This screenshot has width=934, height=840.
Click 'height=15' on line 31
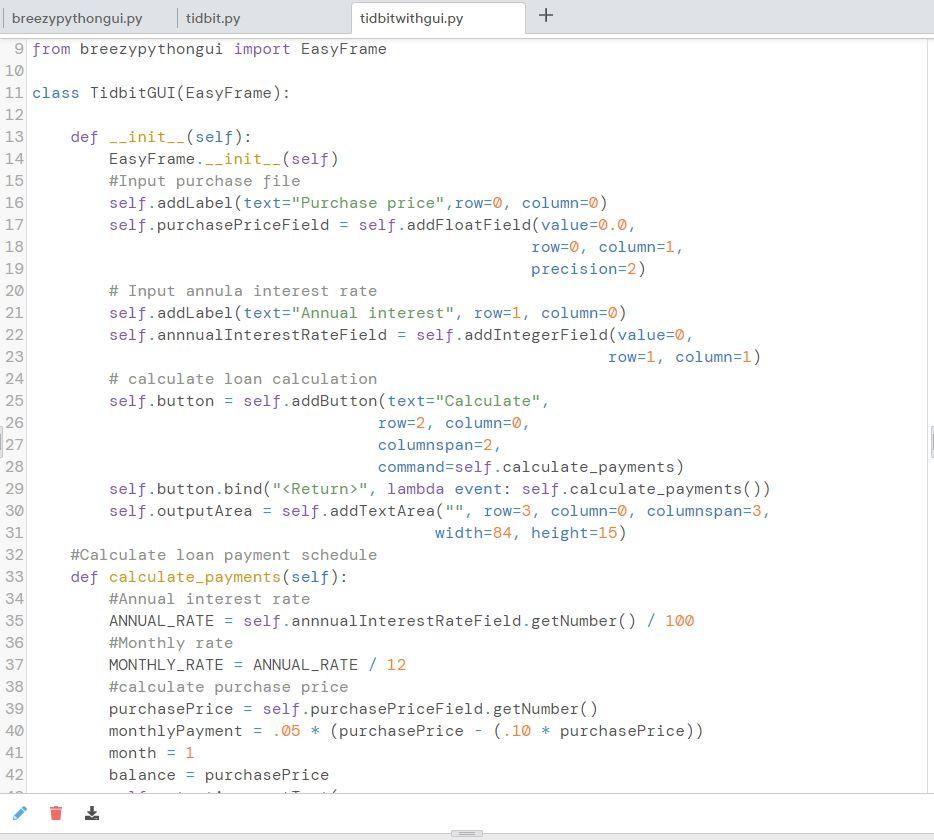[x=574, y=533]
